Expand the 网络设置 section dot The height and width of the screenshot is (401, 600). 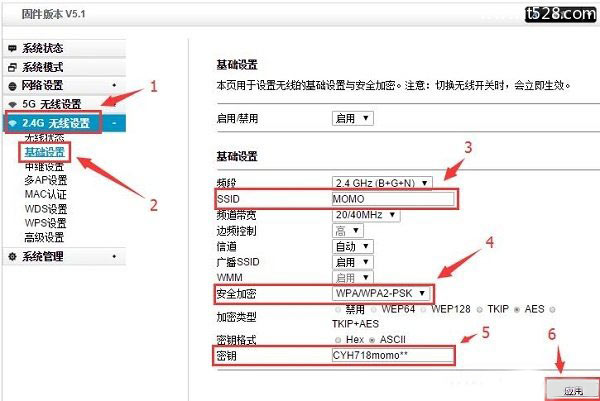coord(114,85)
